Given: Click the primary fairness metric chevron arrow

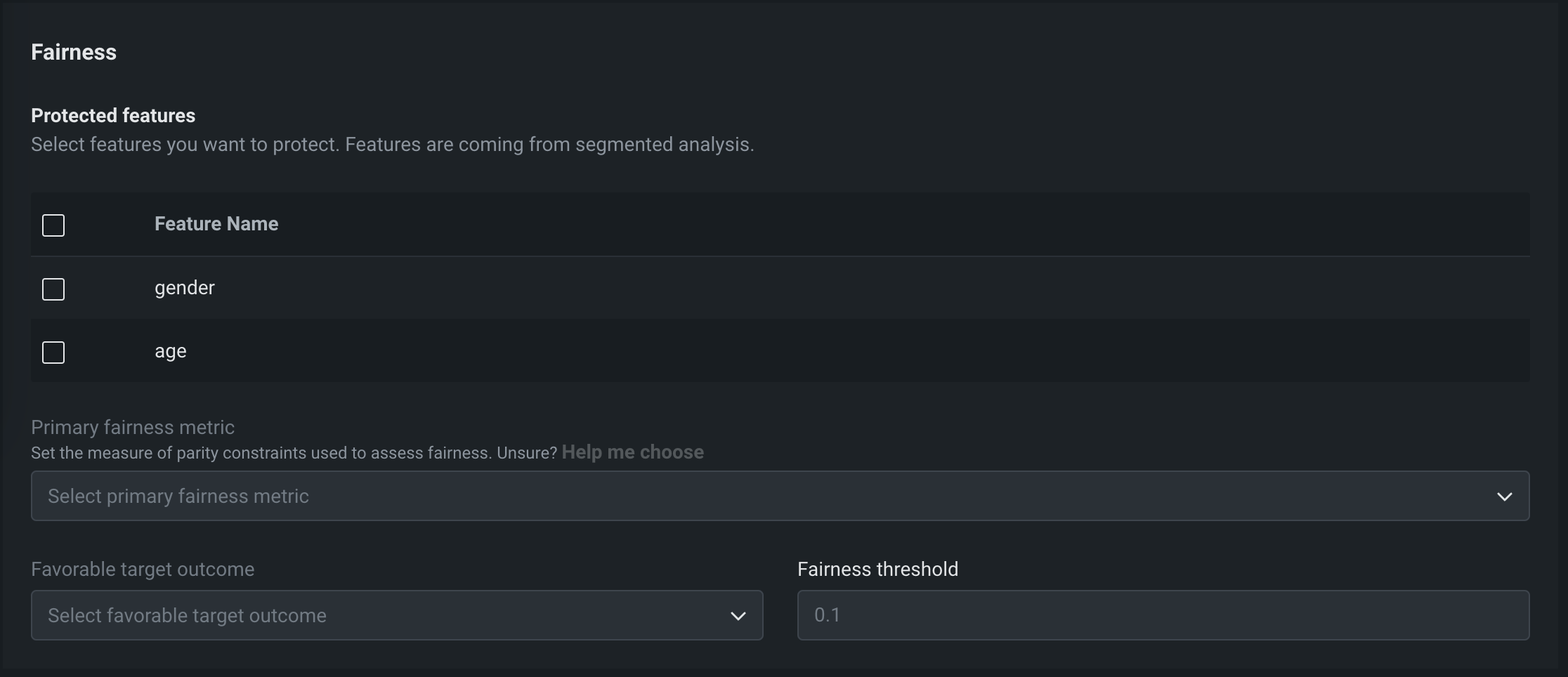Looking at the screenshot, I should coord(1504,497).
